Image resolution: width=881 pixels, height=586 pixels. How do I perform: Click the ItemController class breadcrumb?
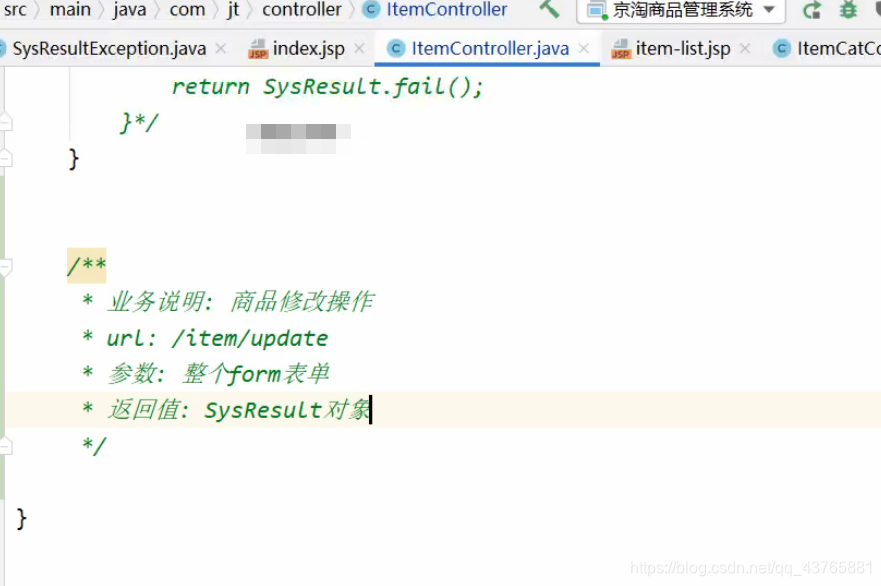(447, 10)
